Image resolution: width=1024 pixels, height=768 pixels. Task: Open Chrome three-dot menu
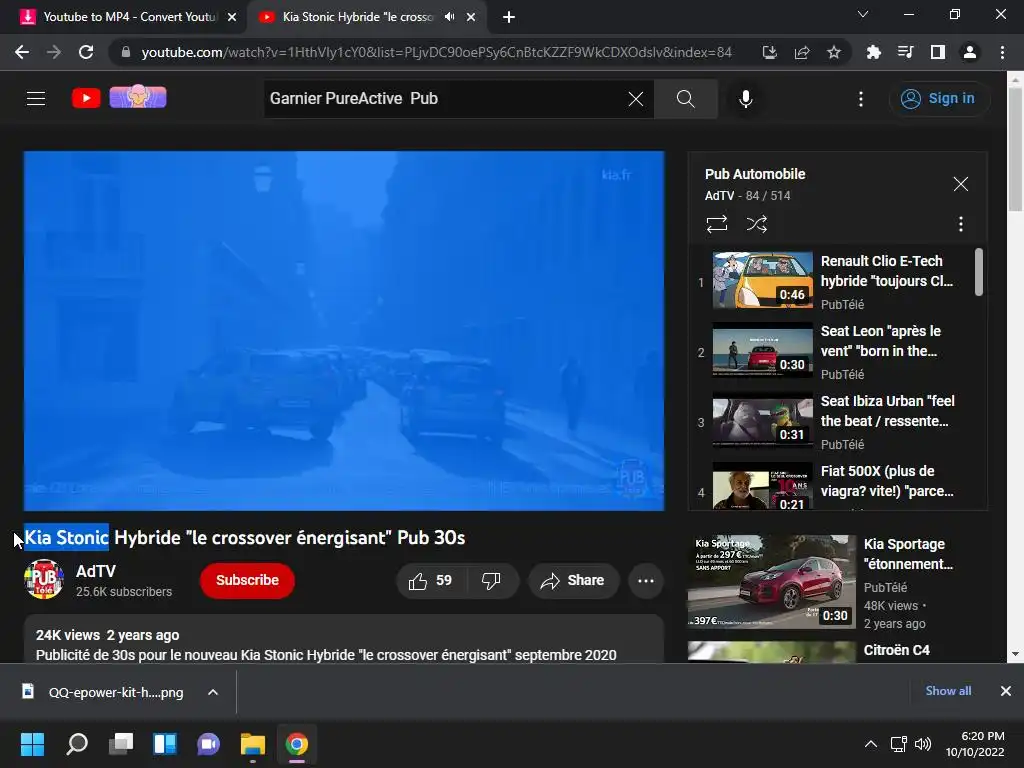(x=1002, y=52)
